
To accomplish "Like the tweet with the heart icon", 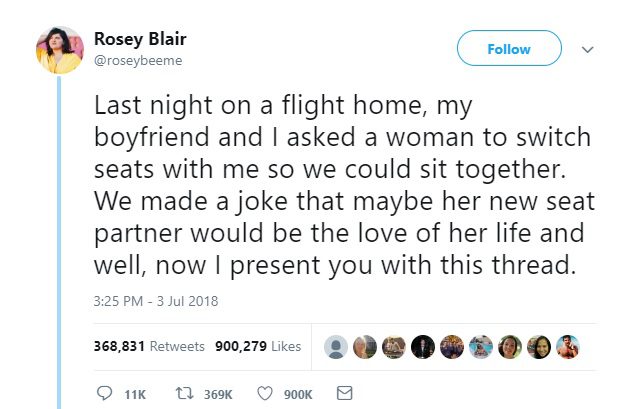I will click(x=265, y=394).
